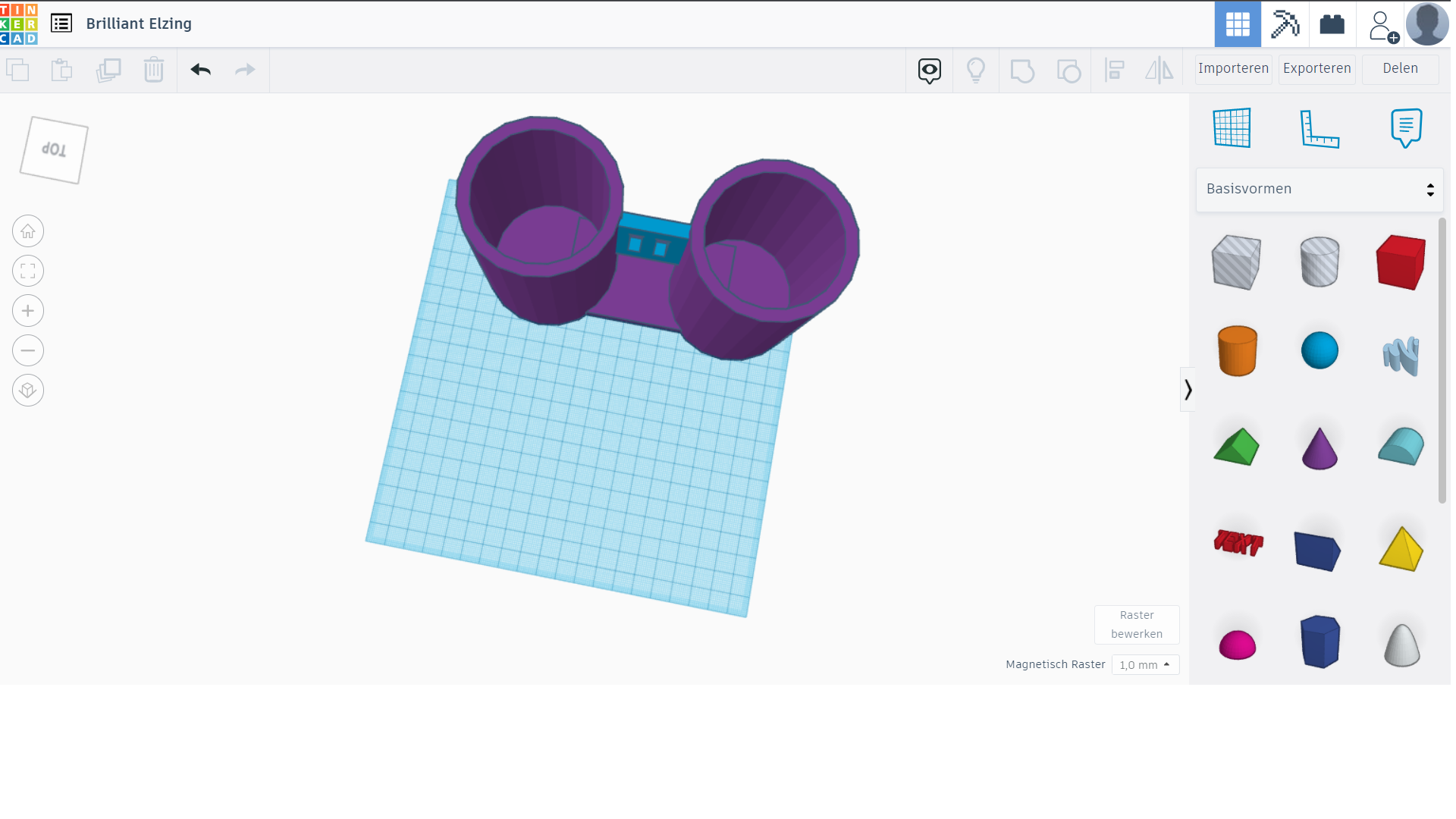Toggle the what's-new eye speech bubble
Viewport: 1456px width, 819px height.
[929, 70]
